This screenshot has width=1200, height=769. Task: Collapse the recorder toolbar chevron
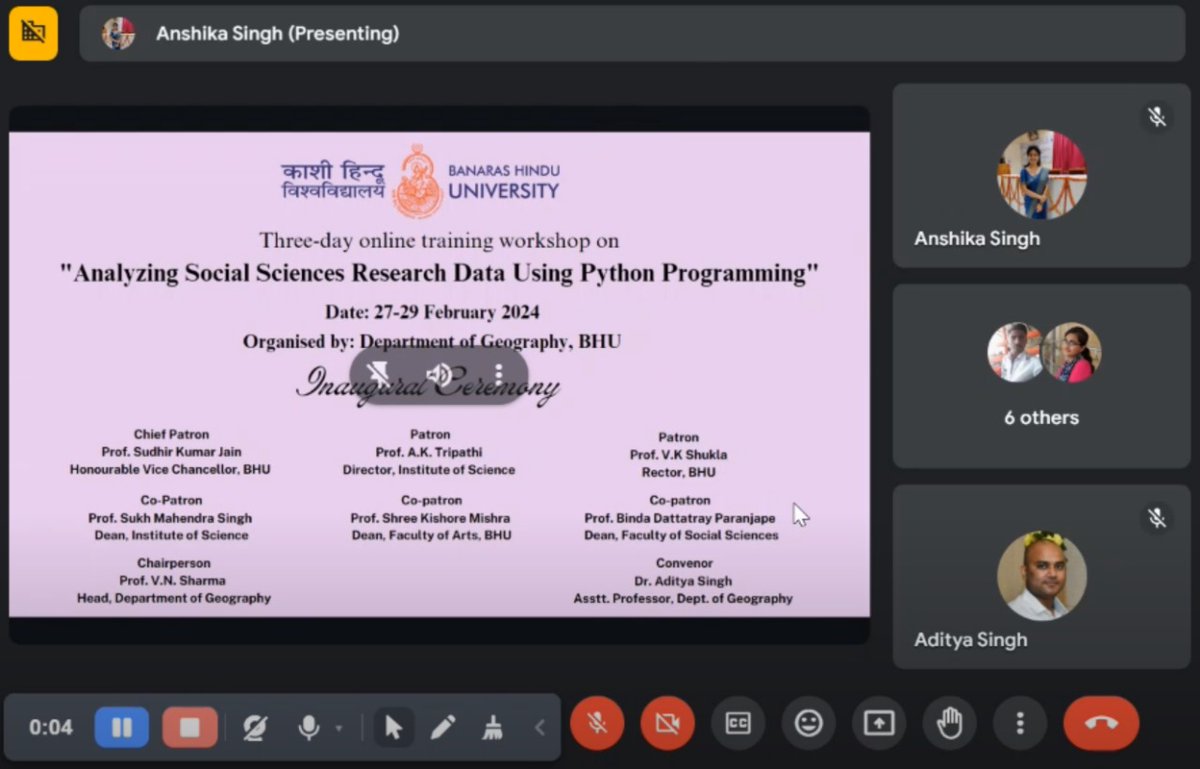pyautogui.click(x=540, y=727)
